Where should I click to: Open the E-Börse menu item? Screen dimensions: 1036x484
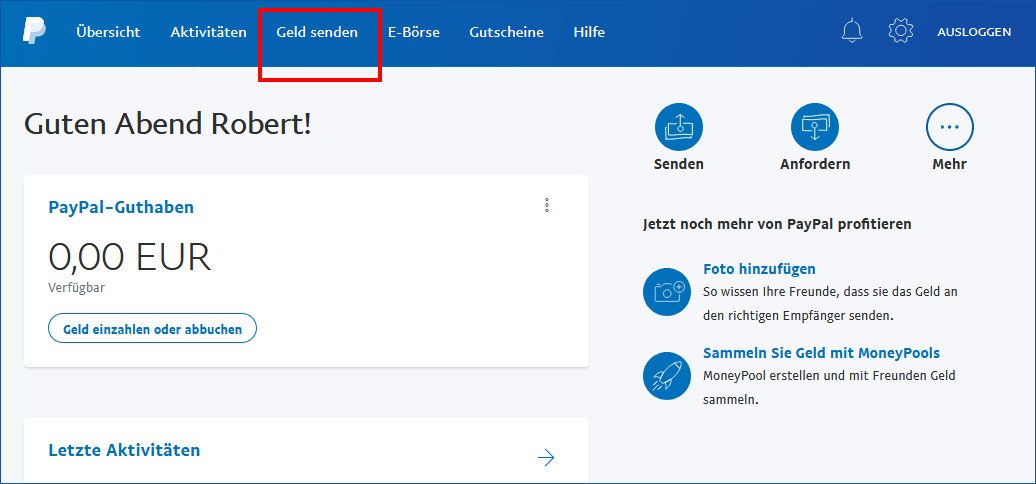tap(414, 32)
